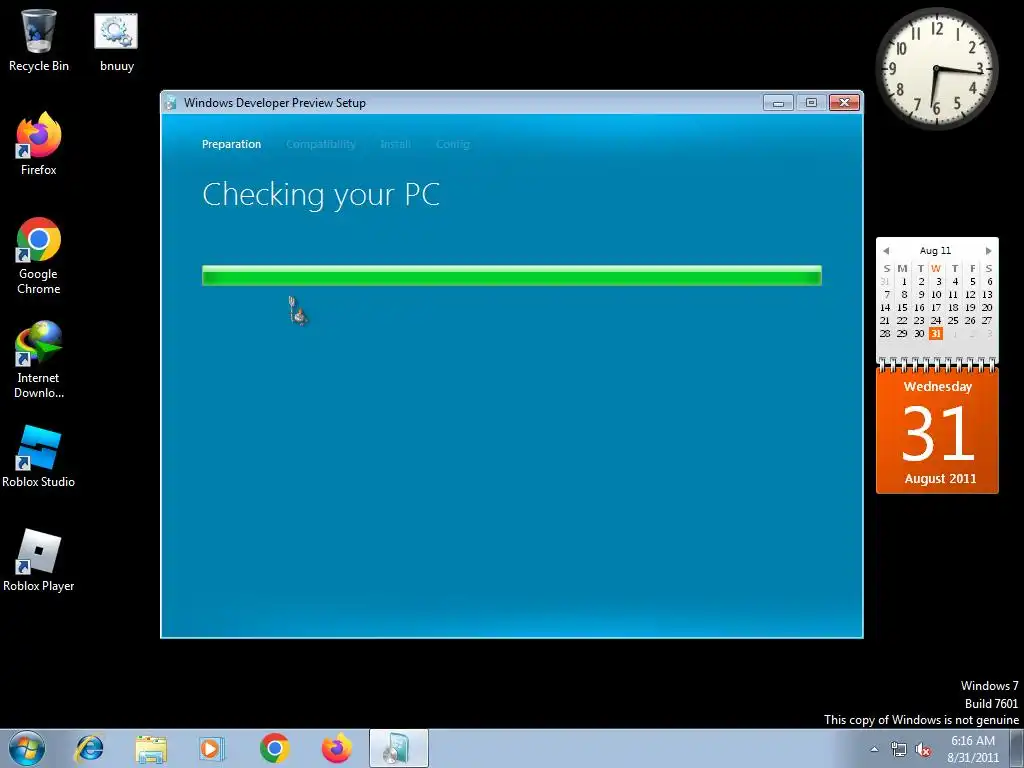Open the Windows Start orb
The image size is (1024, 768).
27,748
